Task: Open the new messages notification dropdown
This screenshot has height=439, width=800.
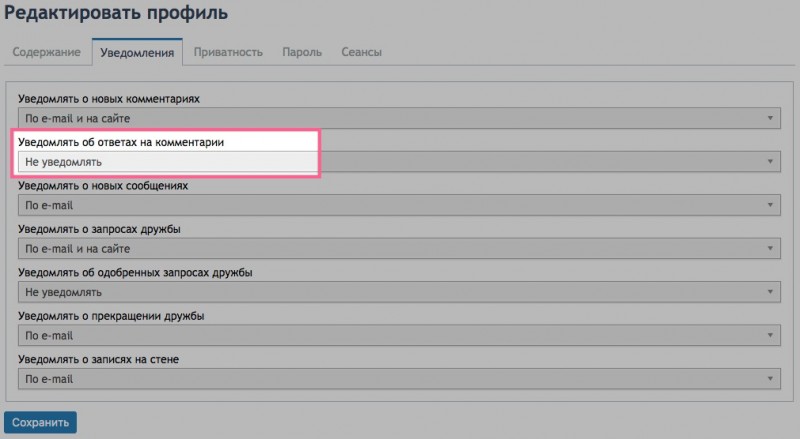Action: [399, 205]
